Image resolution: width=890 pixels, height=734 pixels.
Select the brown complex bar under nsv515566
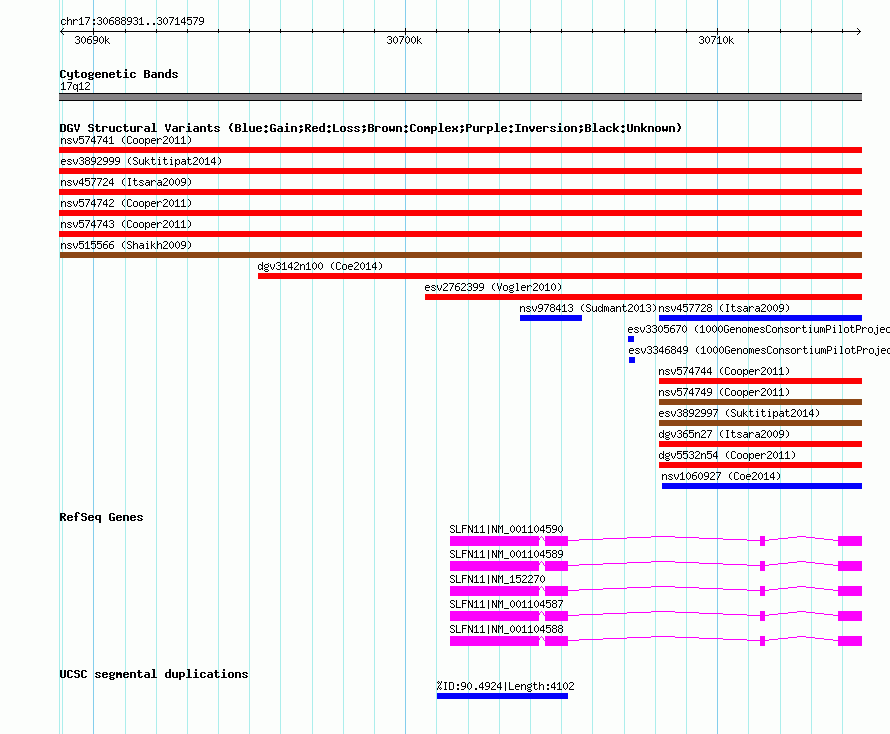click(x=460, y=255)
